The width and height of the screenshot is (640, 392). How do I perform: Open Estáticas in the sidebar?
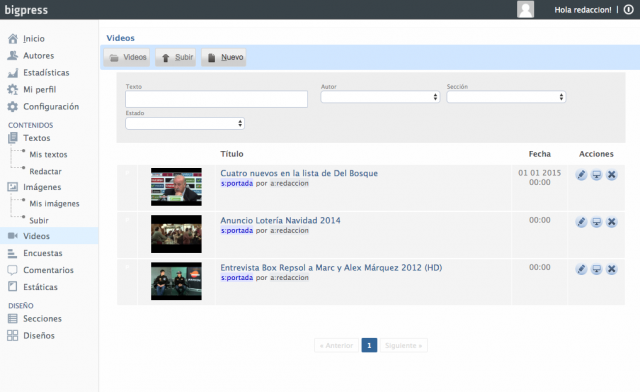pyautogui.click(x=40, y=287)
